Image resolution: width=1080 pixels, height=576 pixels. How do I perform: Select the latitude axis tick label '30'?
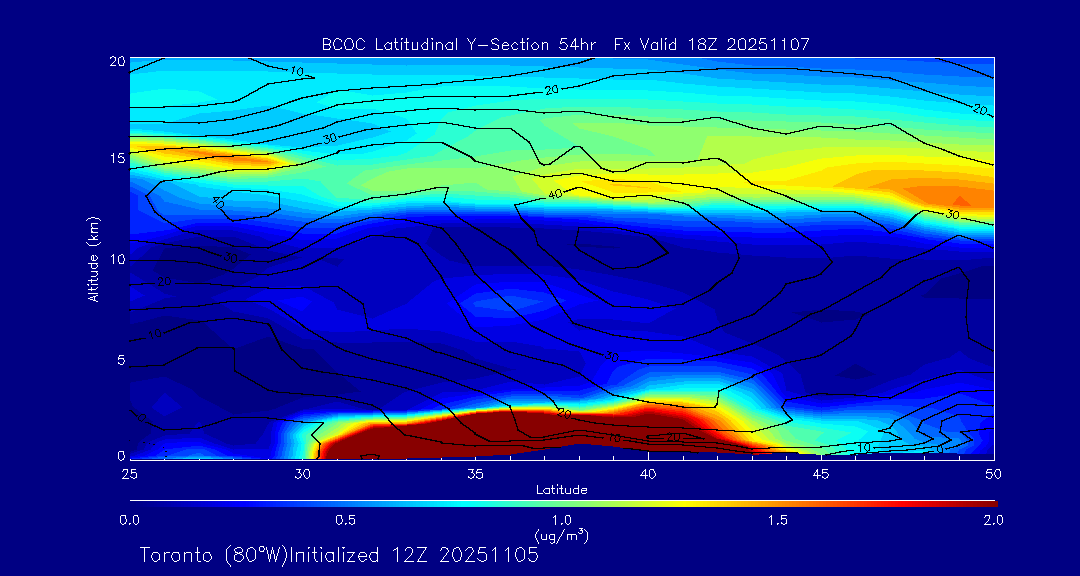pyautogui.click(x=302, y=473)
